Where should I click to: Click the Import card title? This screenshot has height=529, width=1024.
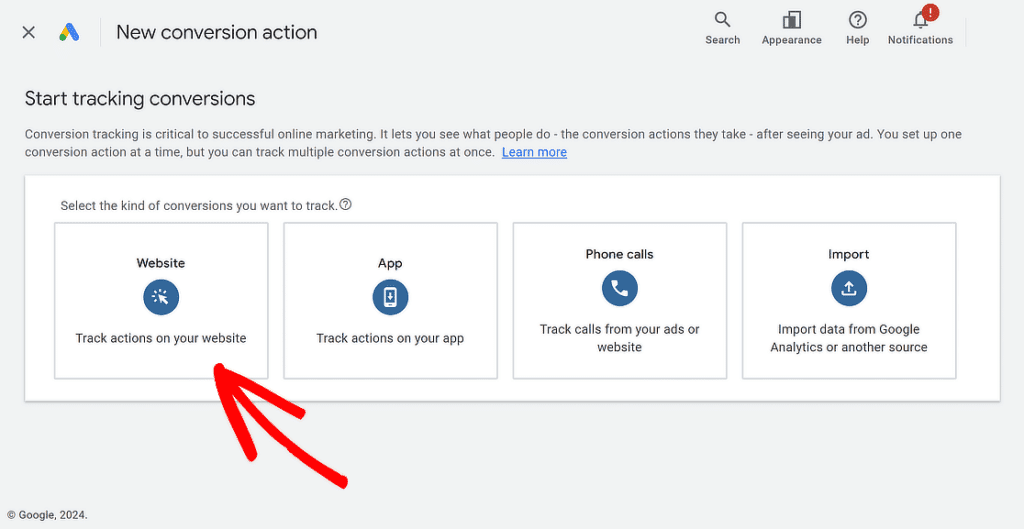pos(848,254)
